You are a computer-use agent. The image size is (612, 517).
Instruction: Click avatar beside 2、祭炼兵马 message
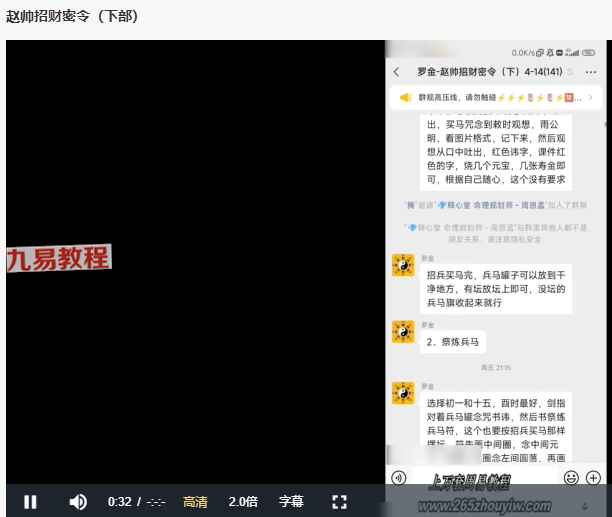point(404,332)
